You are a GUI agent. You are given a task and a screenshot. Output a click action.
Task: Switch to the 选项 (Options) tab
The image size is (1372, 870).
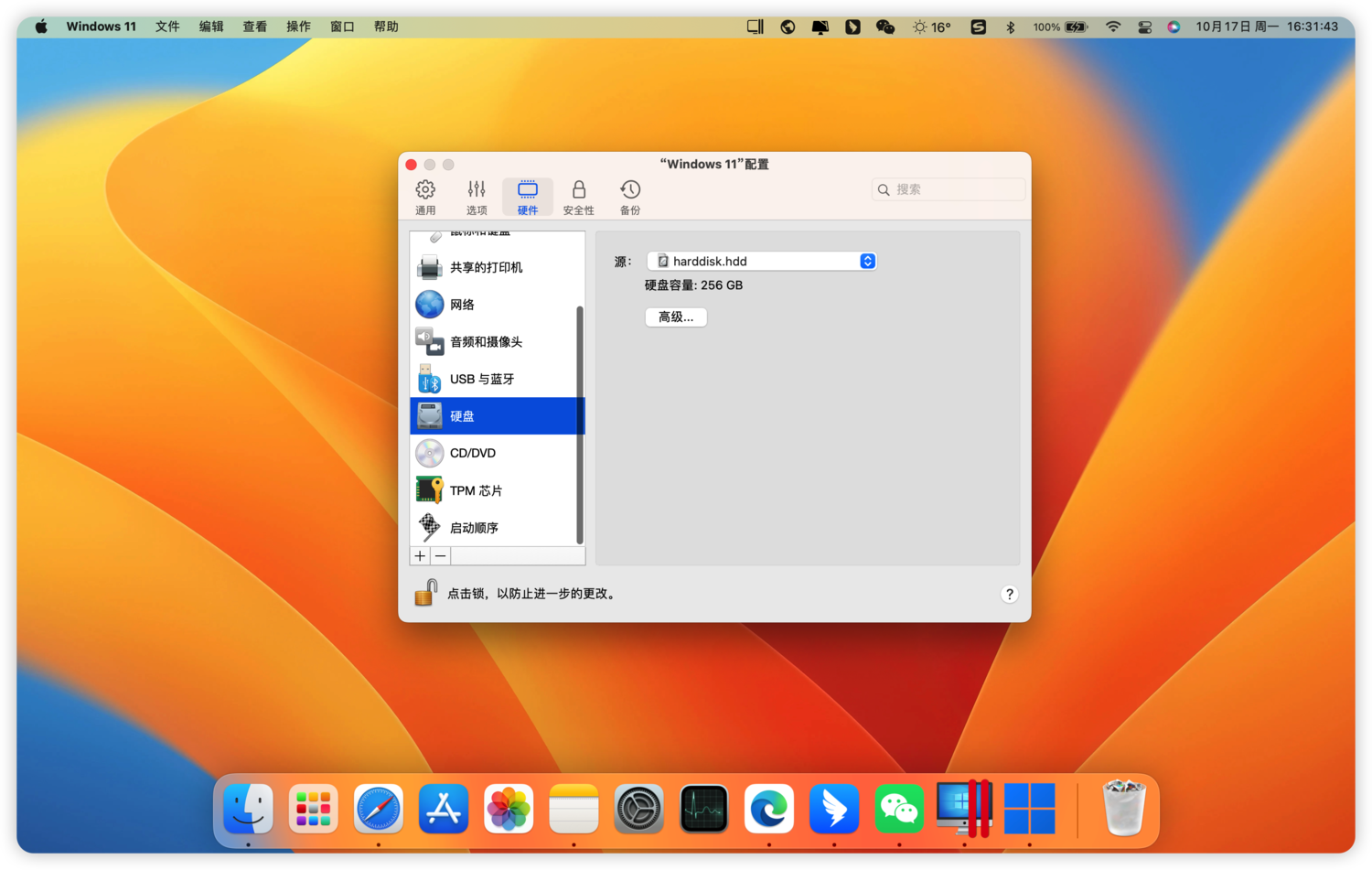[477, 198]
